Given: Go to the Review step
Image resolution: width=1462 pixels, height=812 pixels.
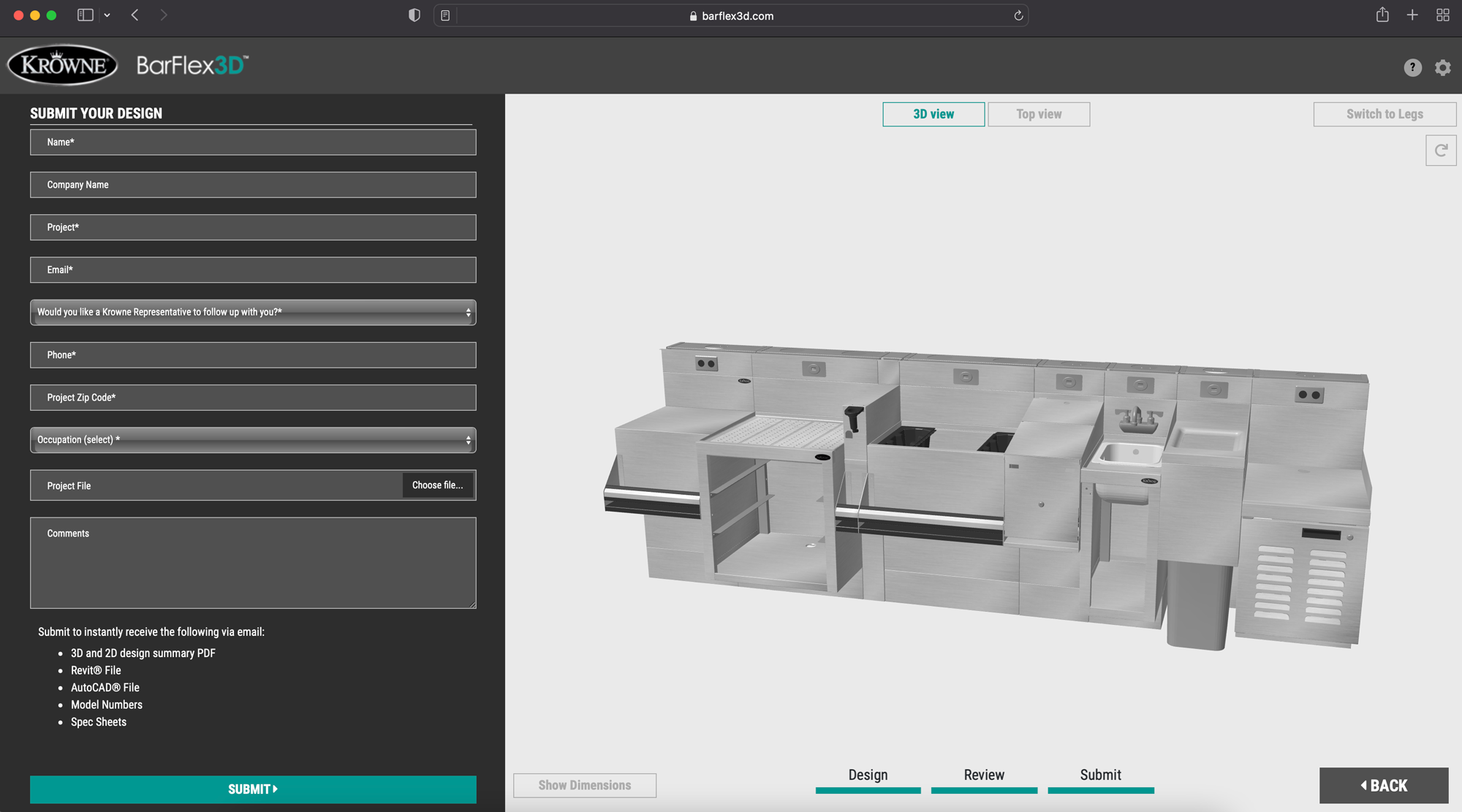Looking at the screenshot, I should (x=983, y=777).
